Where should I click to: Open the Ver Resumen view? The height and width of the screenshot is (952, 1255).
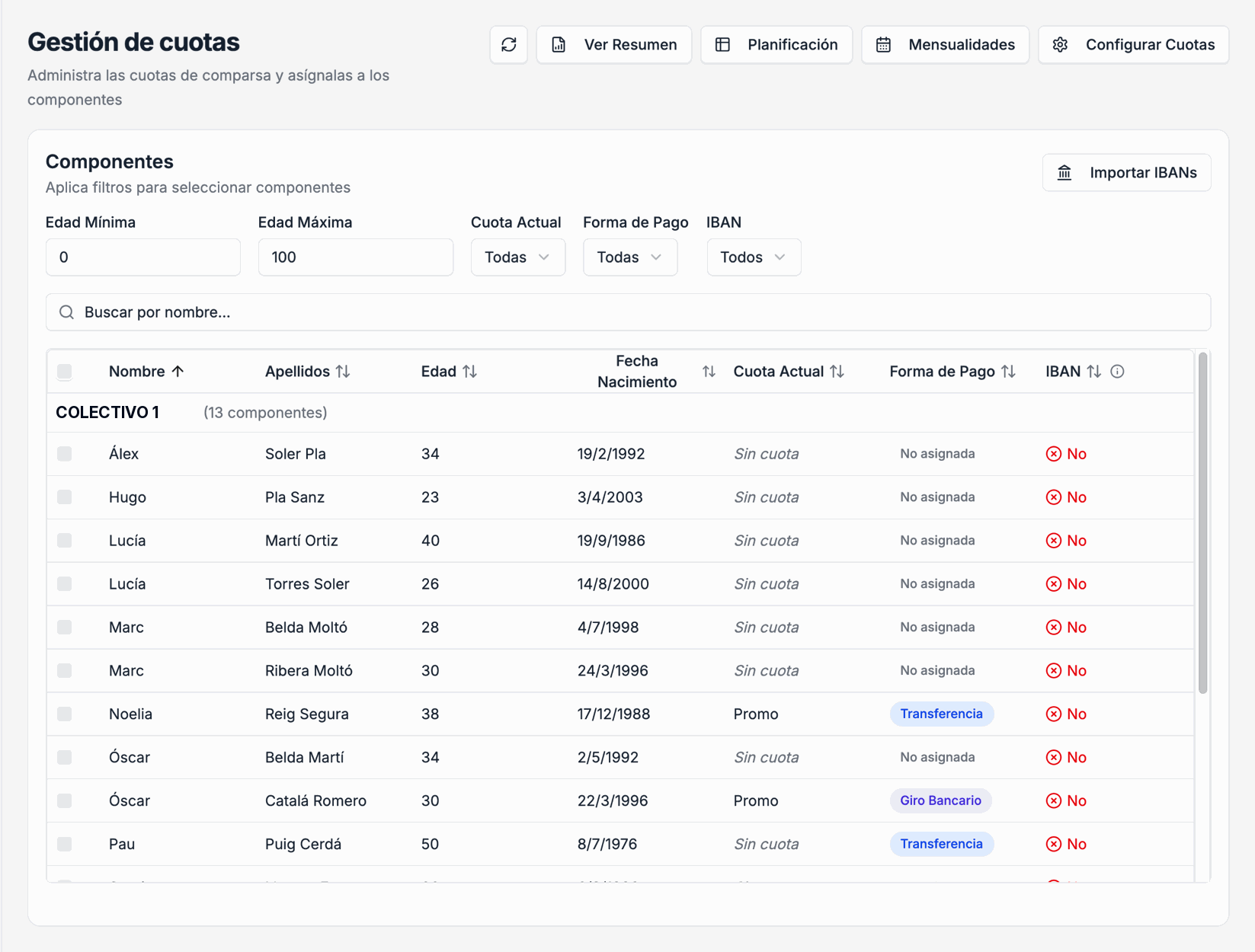coord(614,45)
